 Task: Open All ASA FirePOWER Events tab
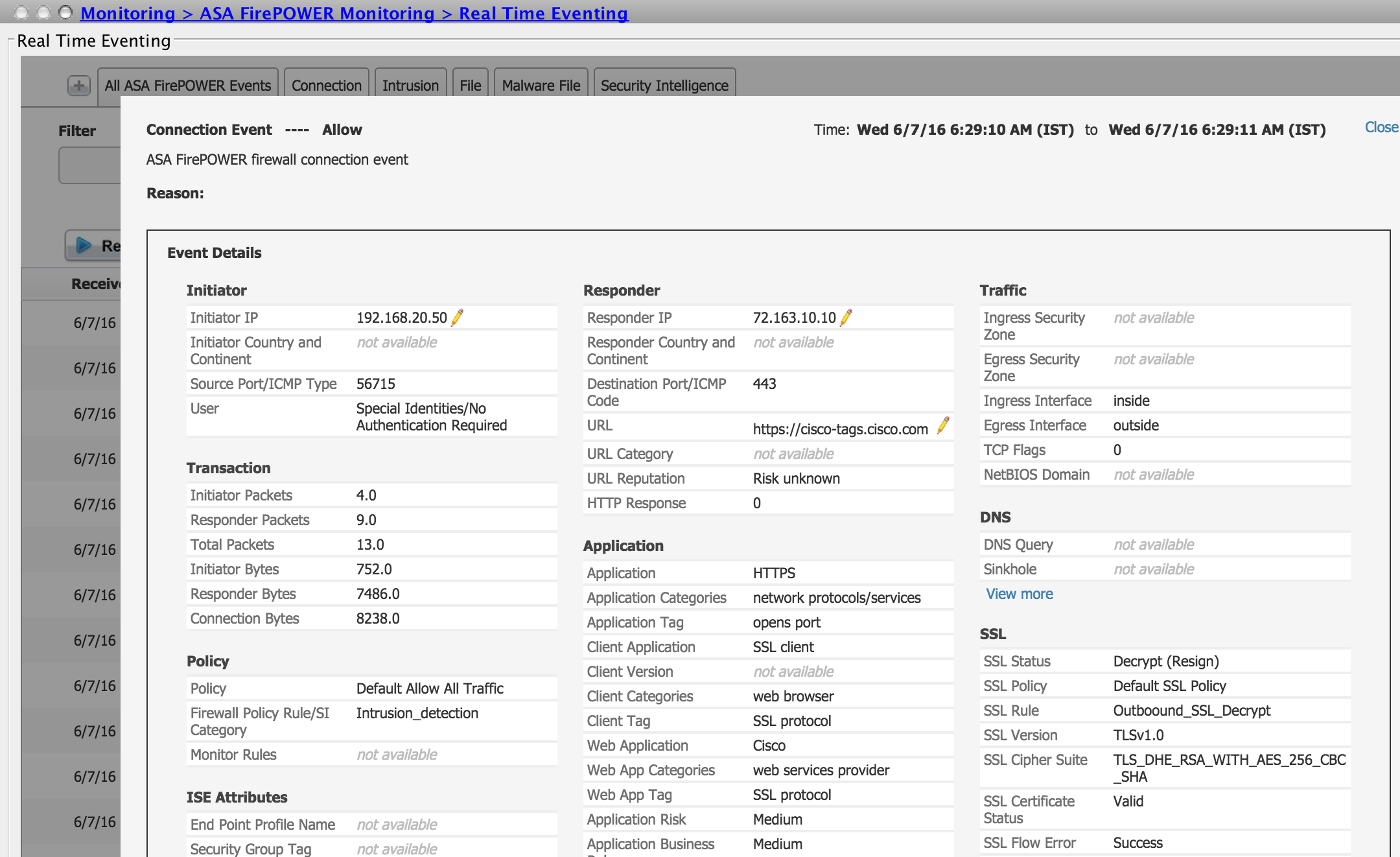click(x=188, y=86)
